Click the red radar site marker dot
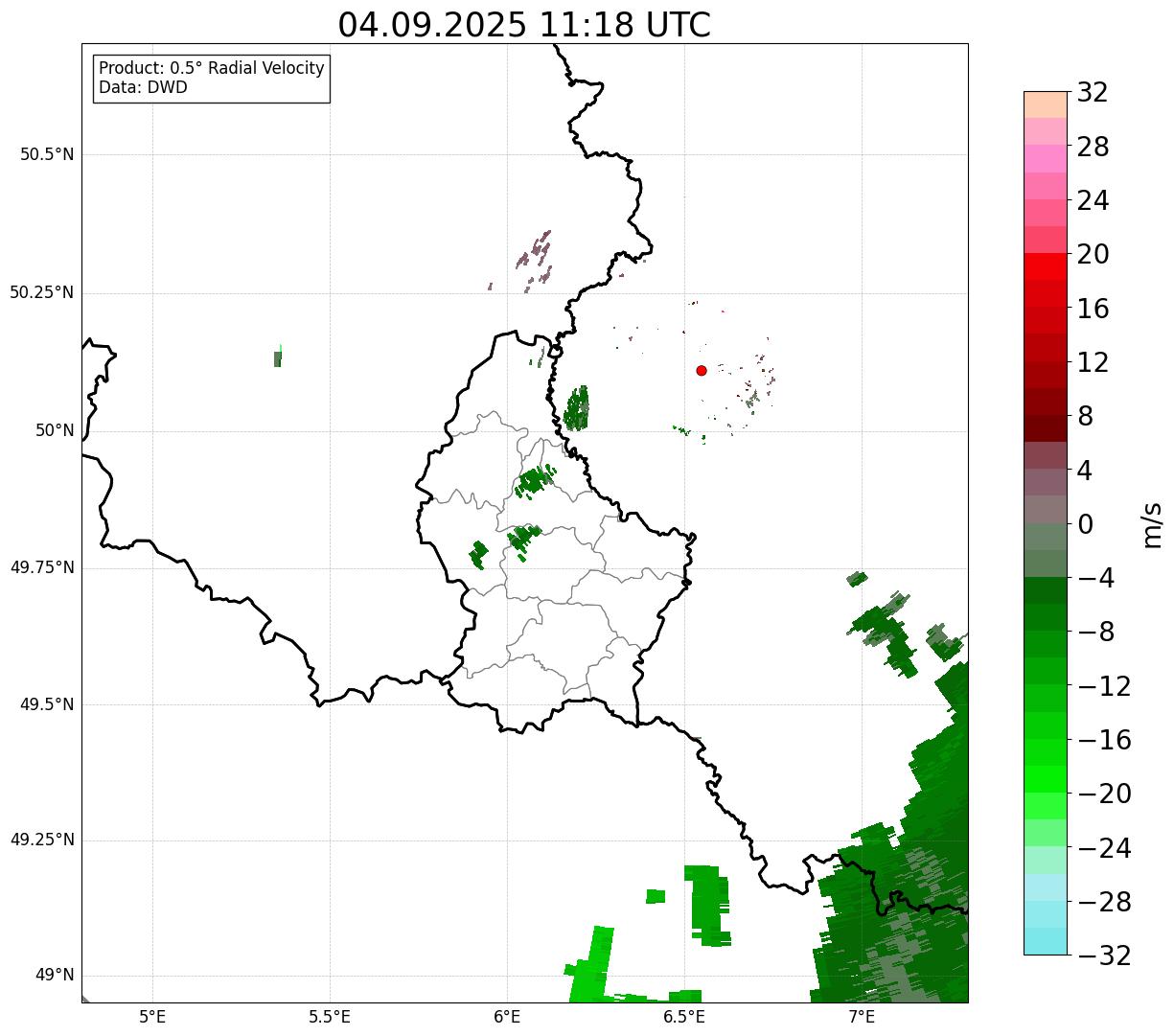The width and height of the screenshot is (1174, 1036). pyautogui.click(x=702, y=370)
